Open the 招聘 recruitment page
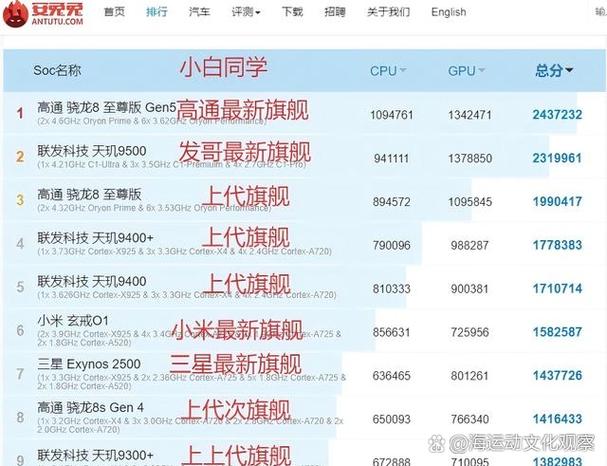The width and height of the screenshot is (607, 466). pyautogui.click(x=335, y=12)
